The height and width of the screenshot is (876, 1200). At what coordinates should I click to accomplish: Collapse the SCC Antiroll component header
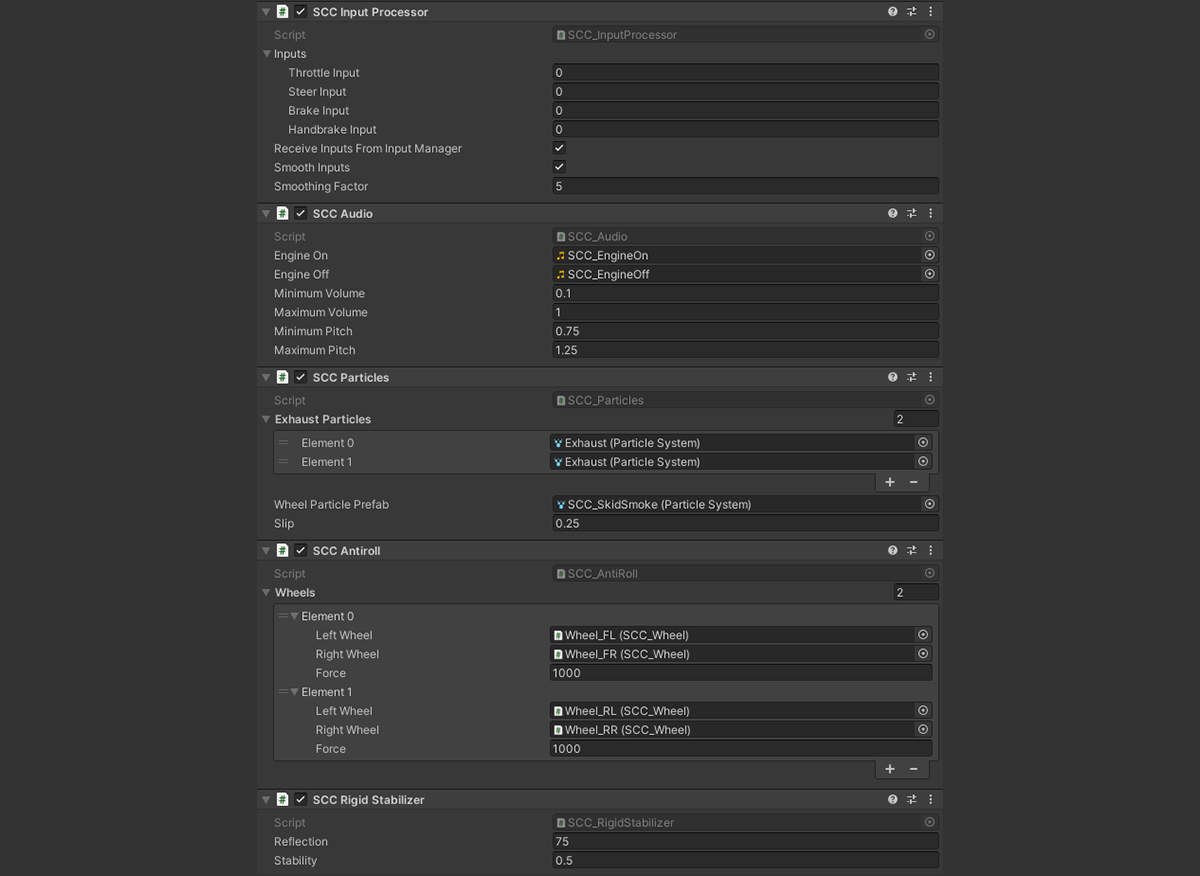click(266, 550)
